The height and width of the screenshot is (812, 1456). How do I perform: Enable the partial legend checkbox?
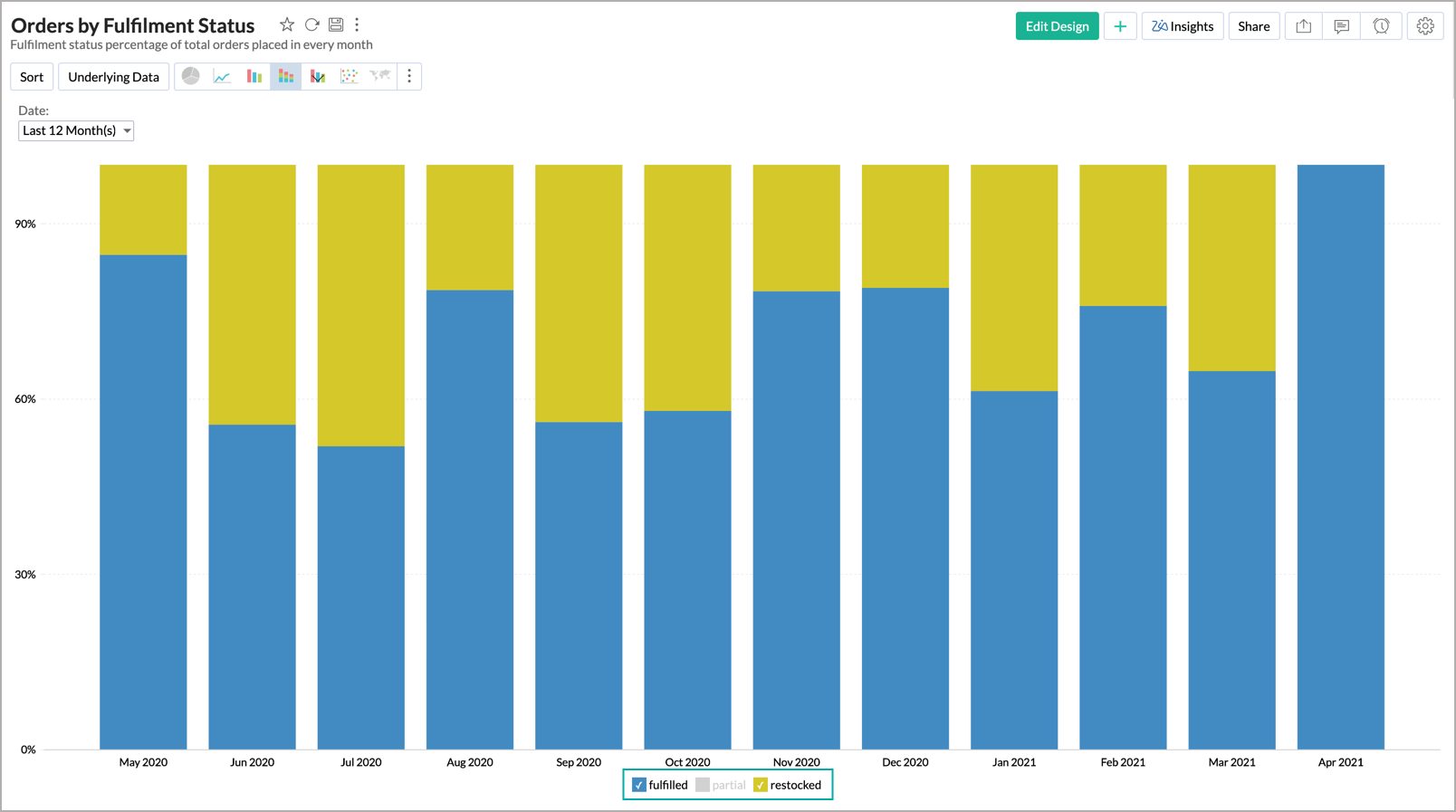click(x=703, y=785)
